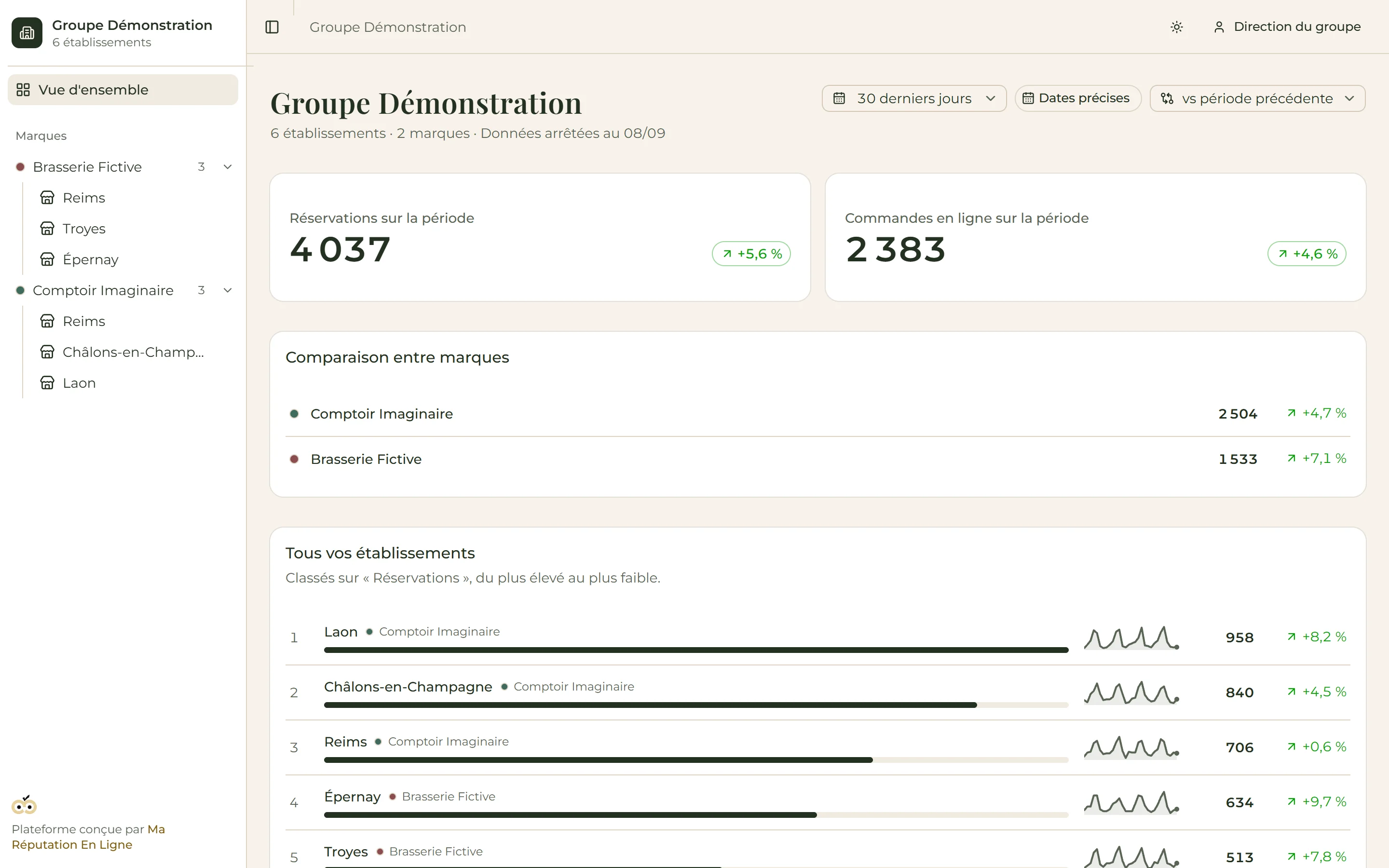Click the Dates précises button
The image size is (1389, 868).
(x=1078, y=99)
